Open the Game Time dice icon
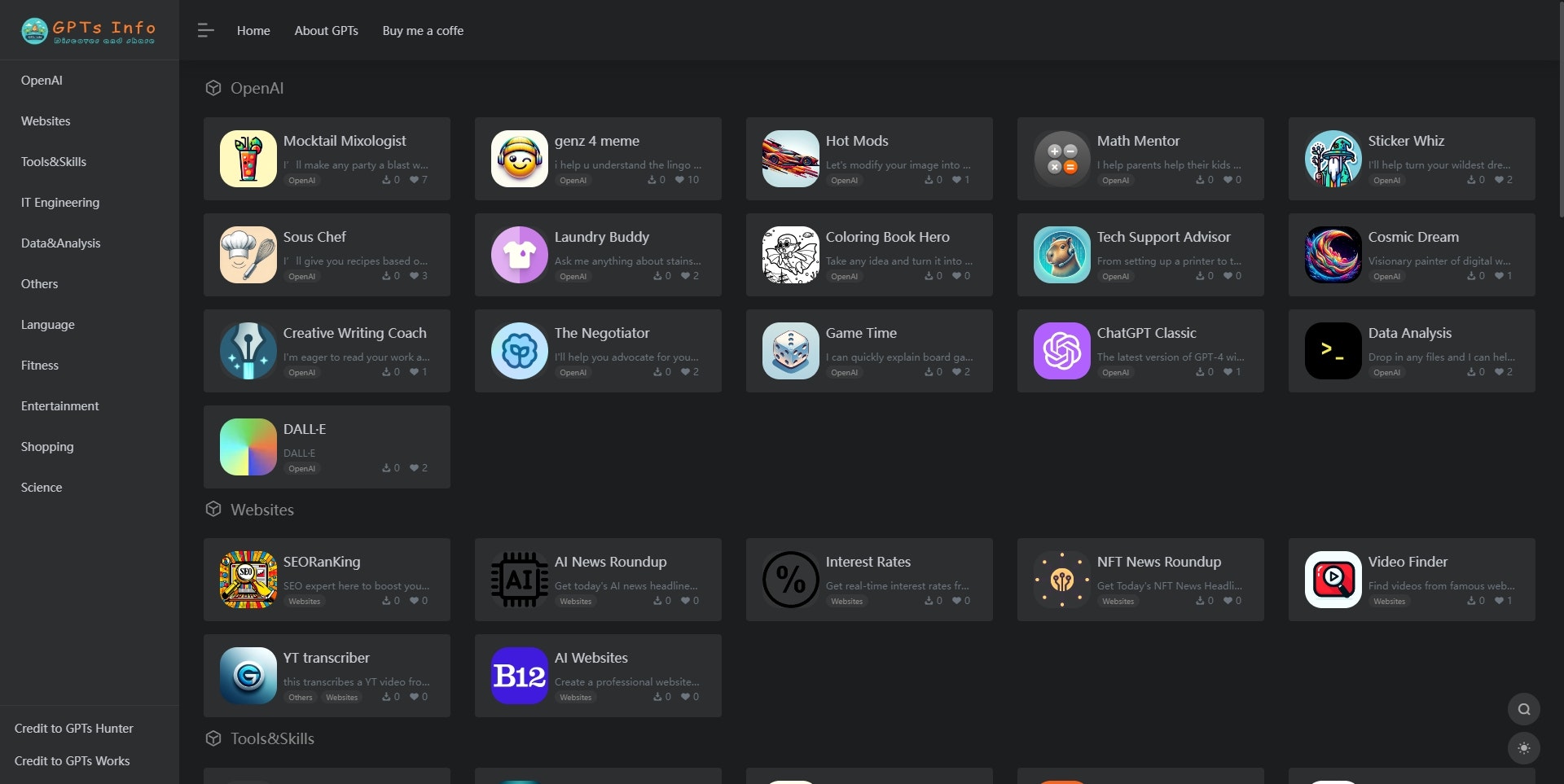This screenshot has width=1564, height=784. (x=791, y=351)
